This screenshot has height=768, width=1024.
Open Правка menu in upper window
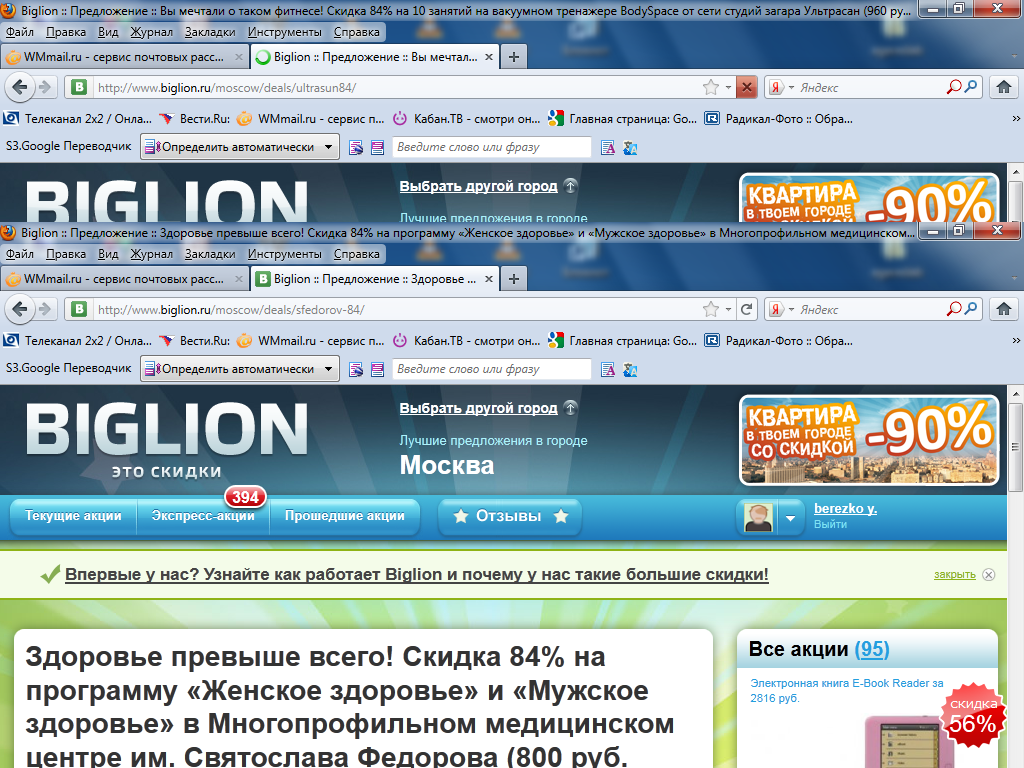66,32
